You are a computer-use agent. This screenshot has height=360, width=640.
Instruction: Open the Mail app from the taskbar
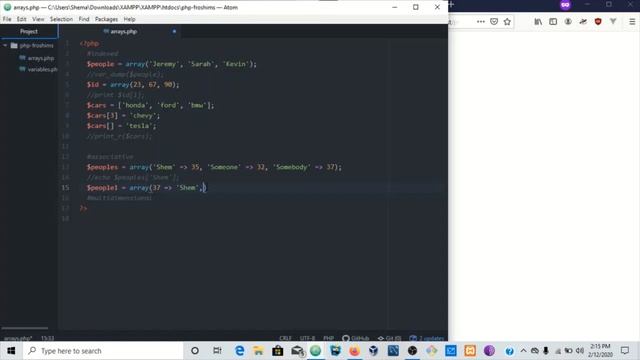point(297,351)
